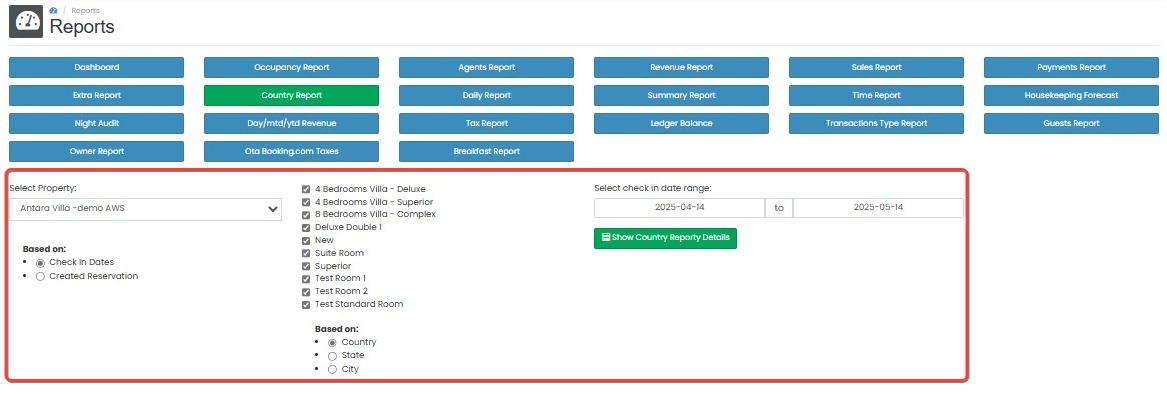Select the Check In Dates radio option
The height and width of the screenshot is (396, 1167).
[41, 263]
